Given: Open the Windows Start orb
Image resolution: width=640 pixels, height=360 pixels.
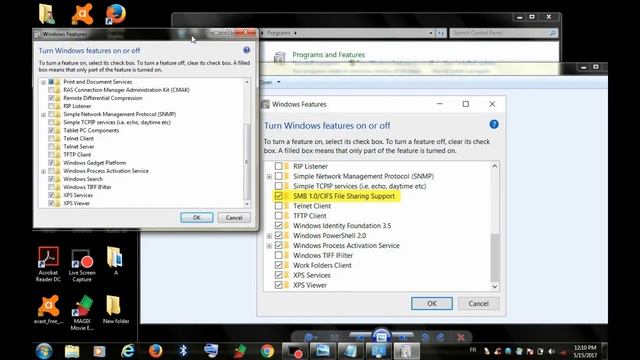Looking at the screenshot, I should 44,351.
